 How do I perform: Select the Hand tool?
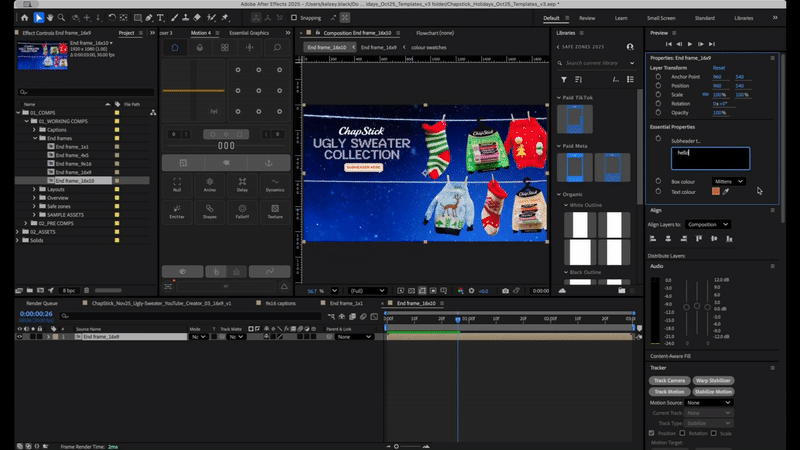tap(50, 18)
